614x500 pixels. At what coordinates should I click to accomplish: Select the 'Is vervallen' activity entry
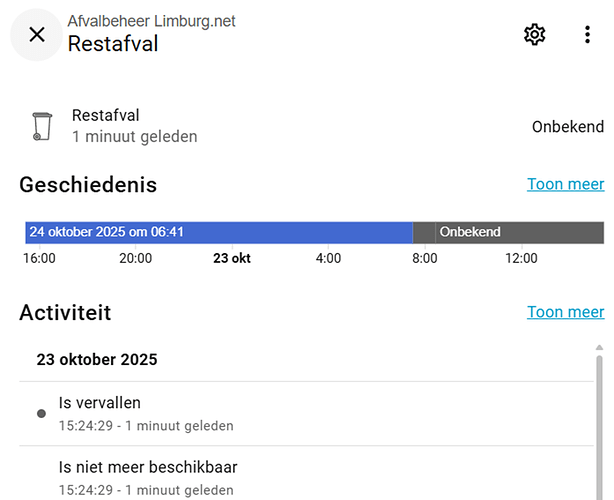coord(100,403)
